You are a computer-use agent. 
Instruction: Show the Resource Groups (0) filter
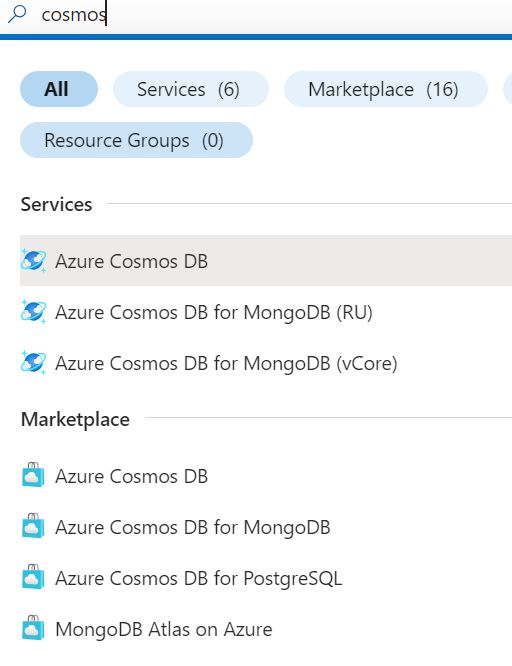point(136,140)
